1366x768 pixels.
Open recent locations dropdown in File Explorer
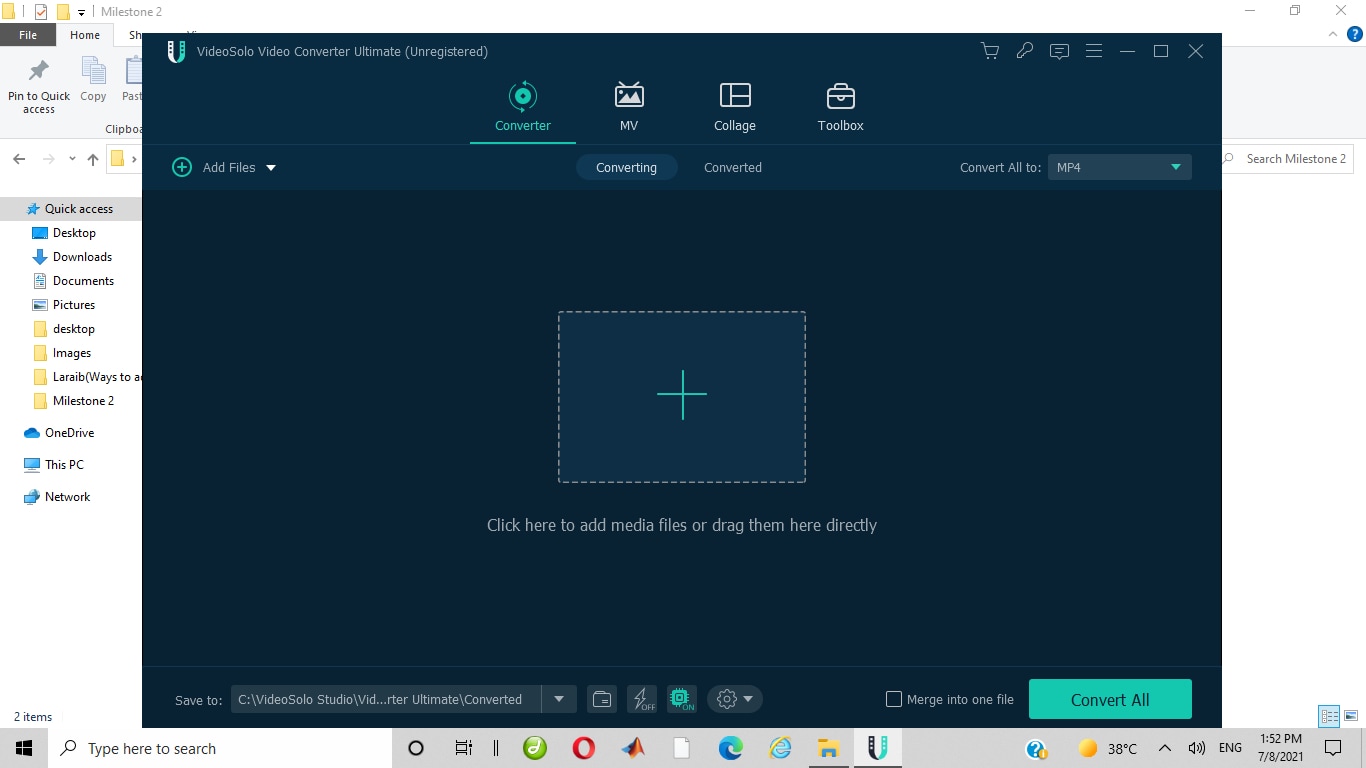(x=72, y=159)
